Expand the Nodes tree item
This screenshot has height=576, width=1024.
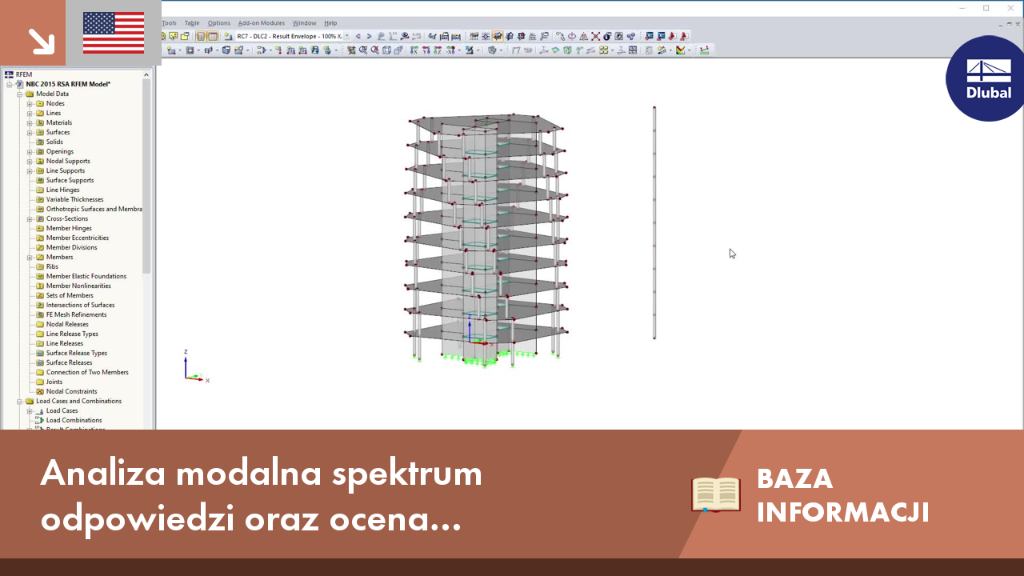tap(29, 104)
